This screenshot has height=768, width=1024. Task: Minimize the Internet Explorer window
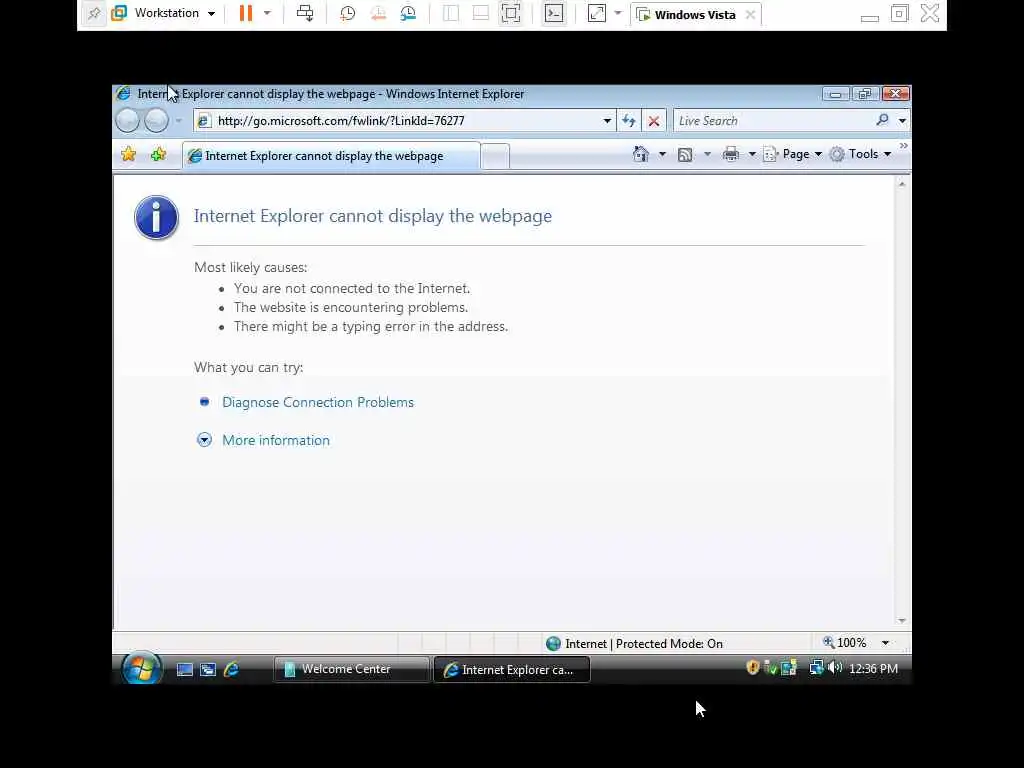coord(835,94)
